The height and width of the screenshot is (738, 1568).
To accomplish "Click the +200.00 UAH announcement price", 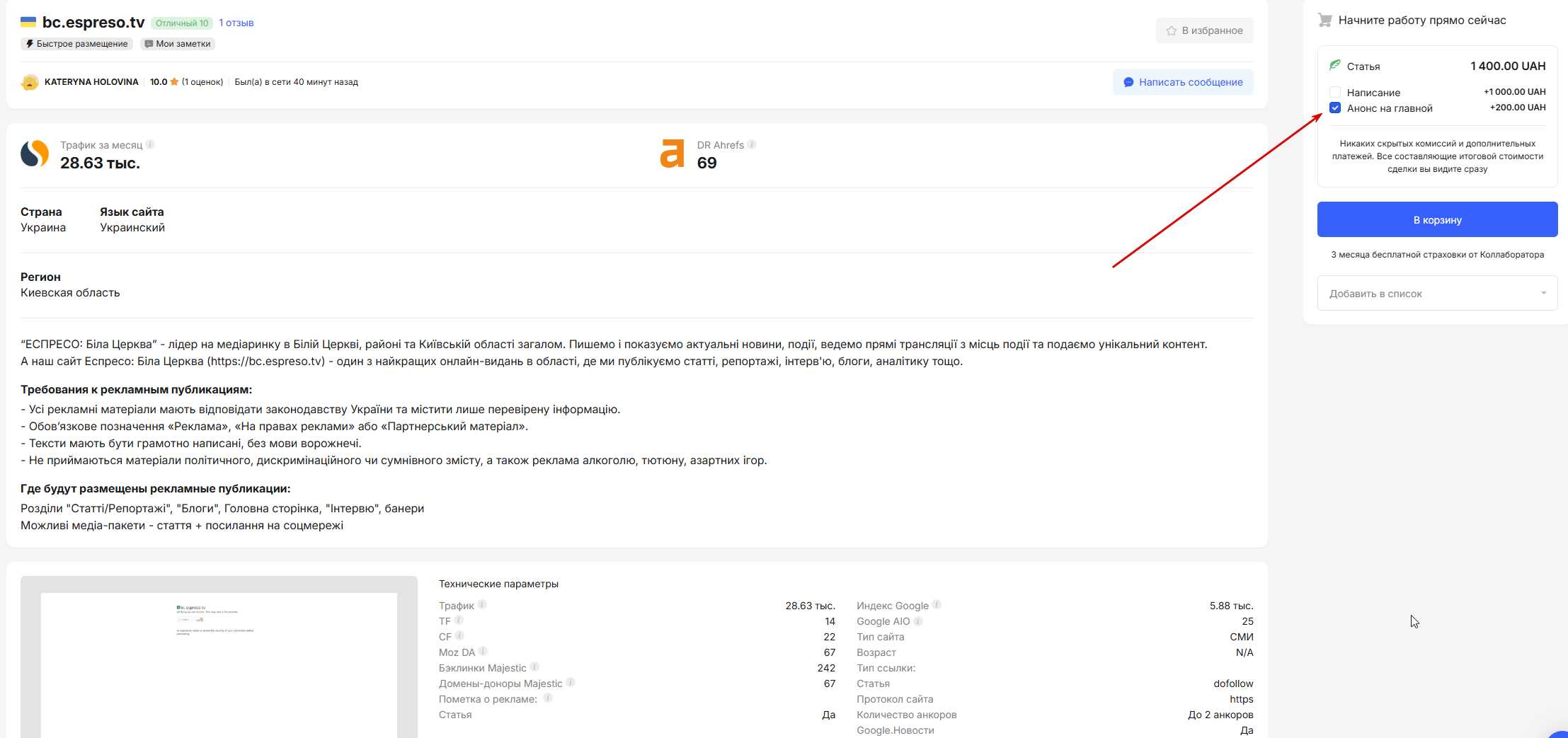I will click(1518, 108).
